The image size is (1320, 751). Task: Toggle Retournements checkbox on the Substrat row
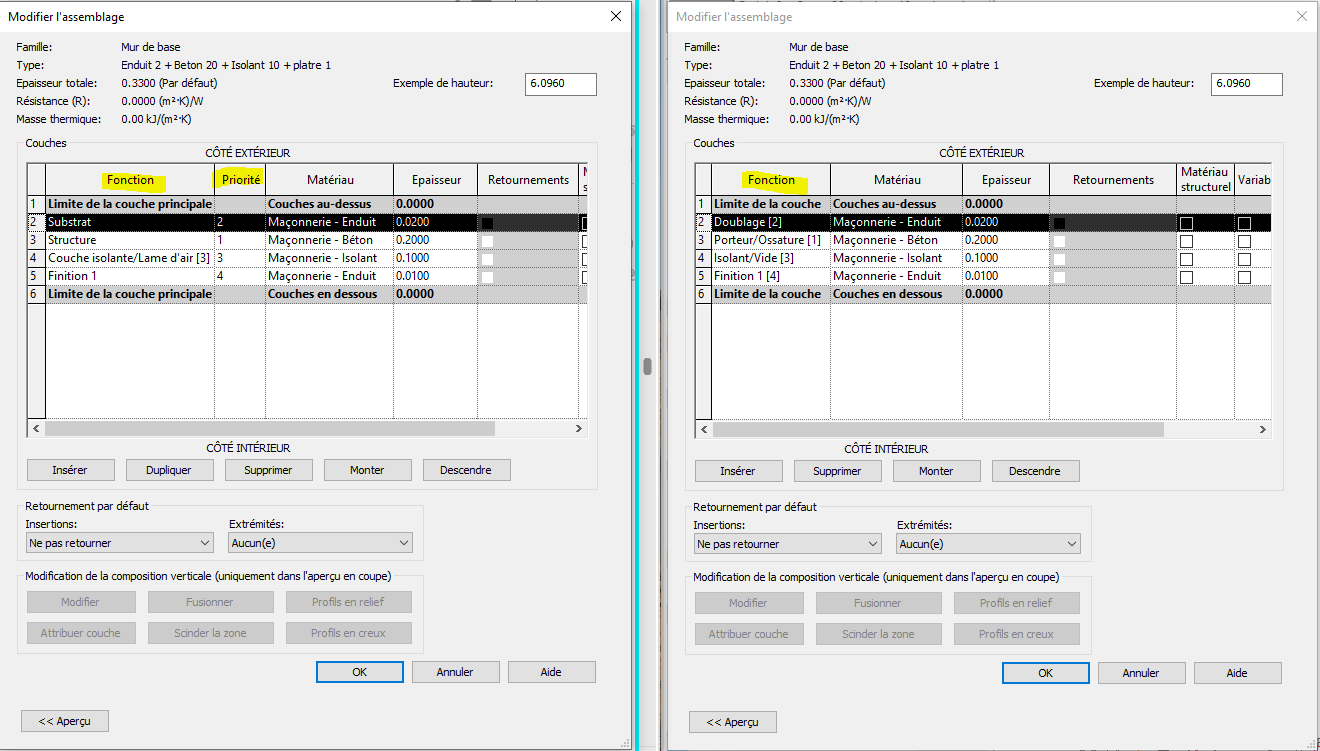pos(488,222)
